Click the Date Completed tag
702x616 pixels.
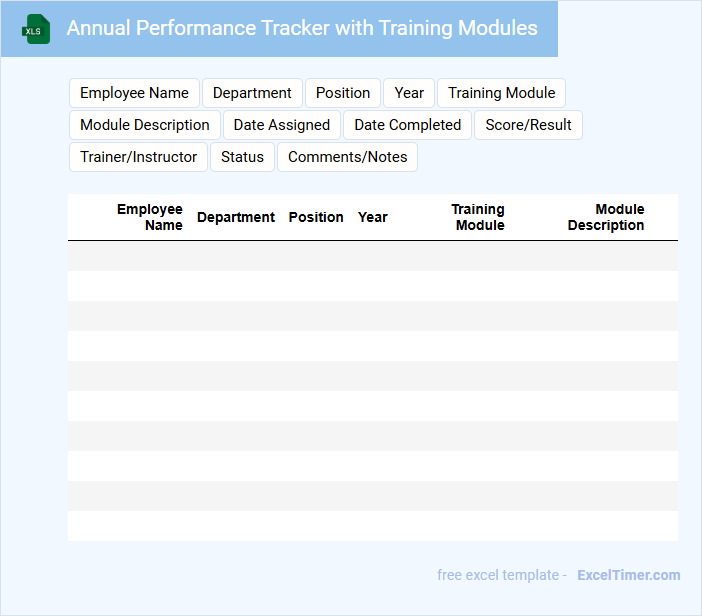coord(407,125)
